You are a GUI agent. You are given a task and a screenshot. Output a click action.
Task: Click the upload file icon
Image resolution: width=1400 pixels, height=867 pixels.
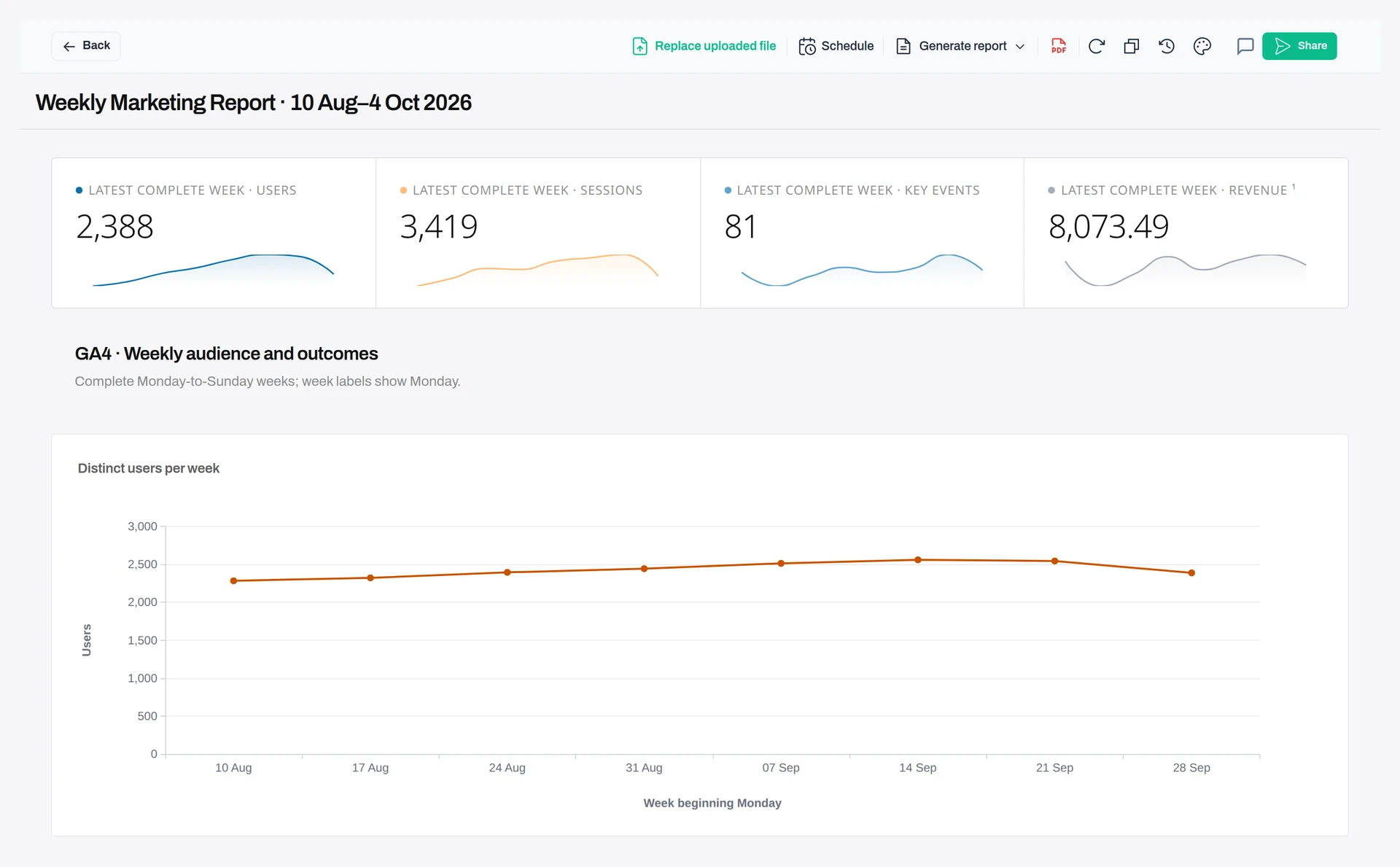pyautogui.click(x=639, y=46)
